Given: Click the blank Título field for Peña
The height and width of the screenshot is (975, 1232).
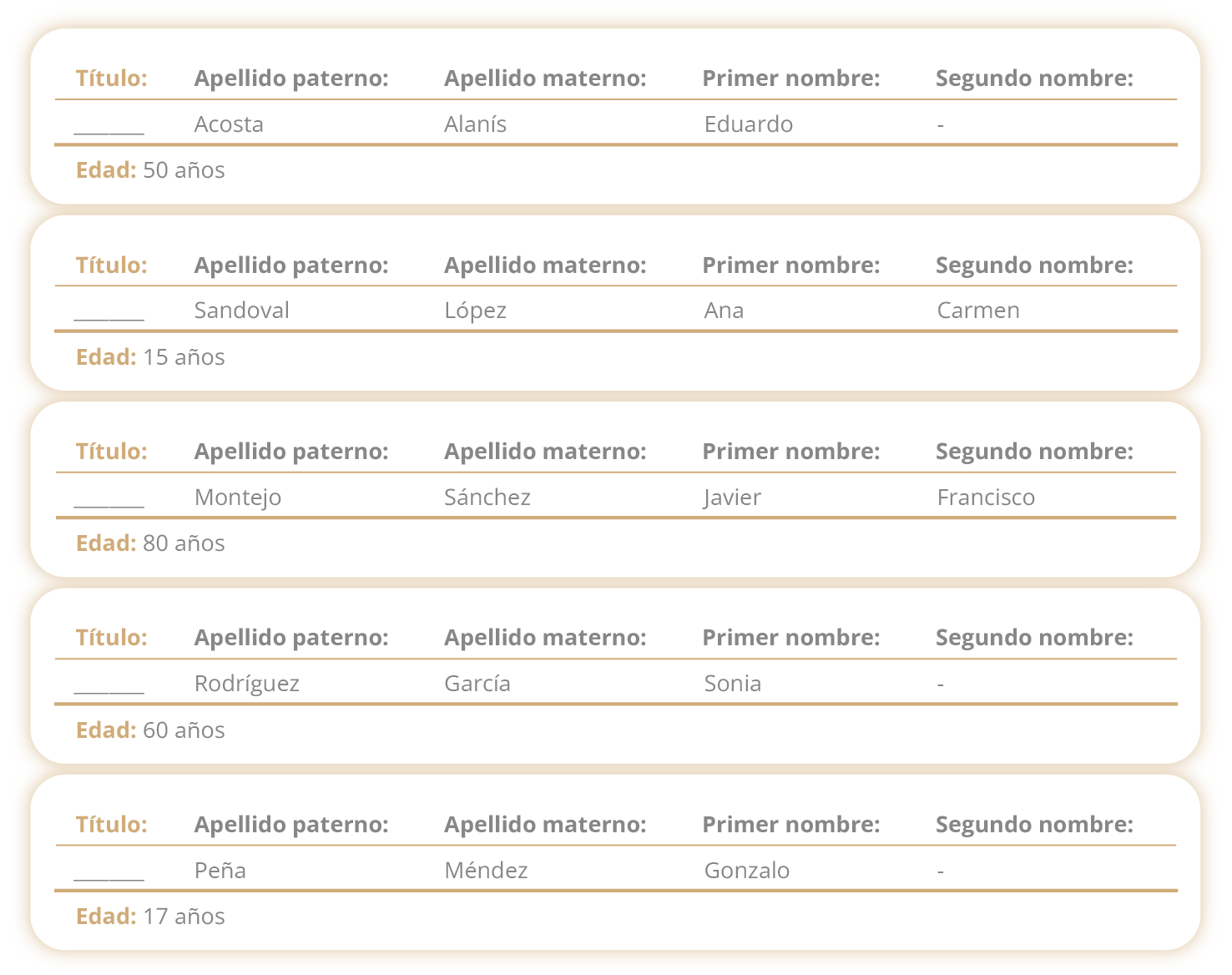Looking at the screenshot, I should coord(109,872).
